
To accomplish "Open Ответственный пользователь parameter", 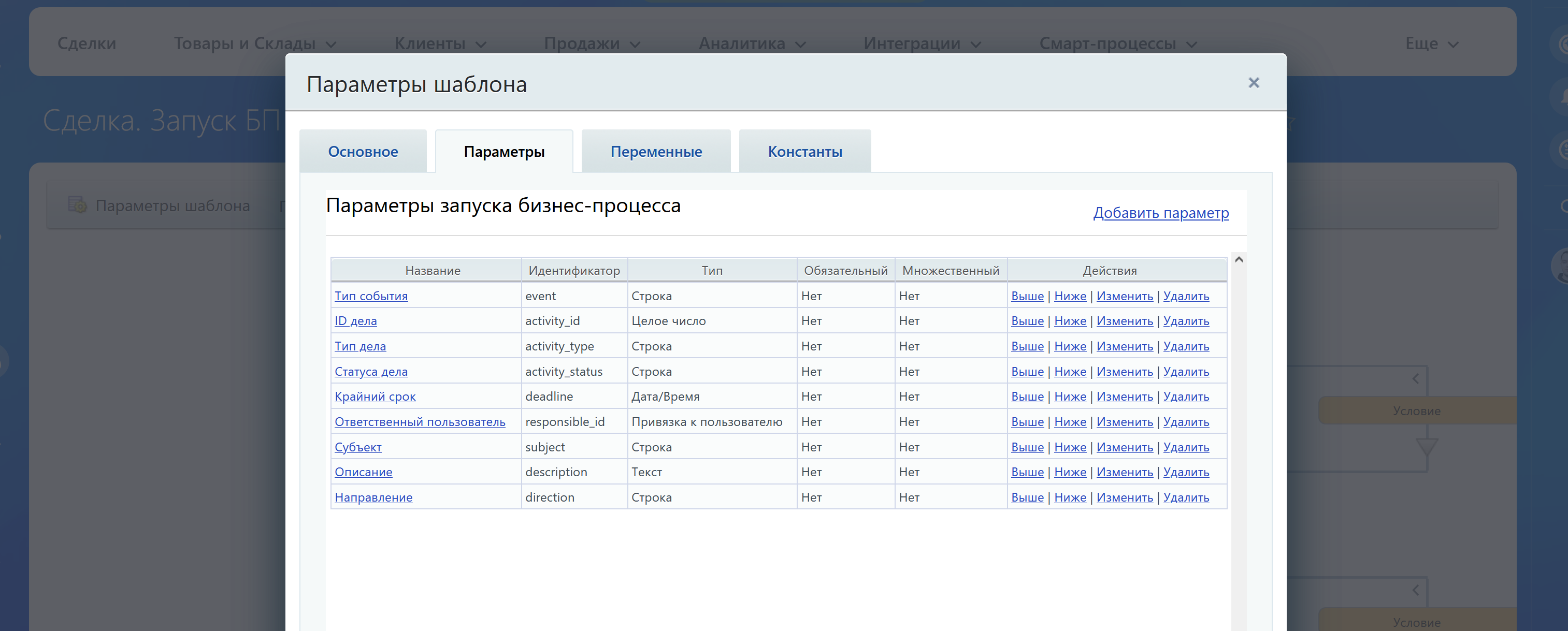I will tap(420, 422).
